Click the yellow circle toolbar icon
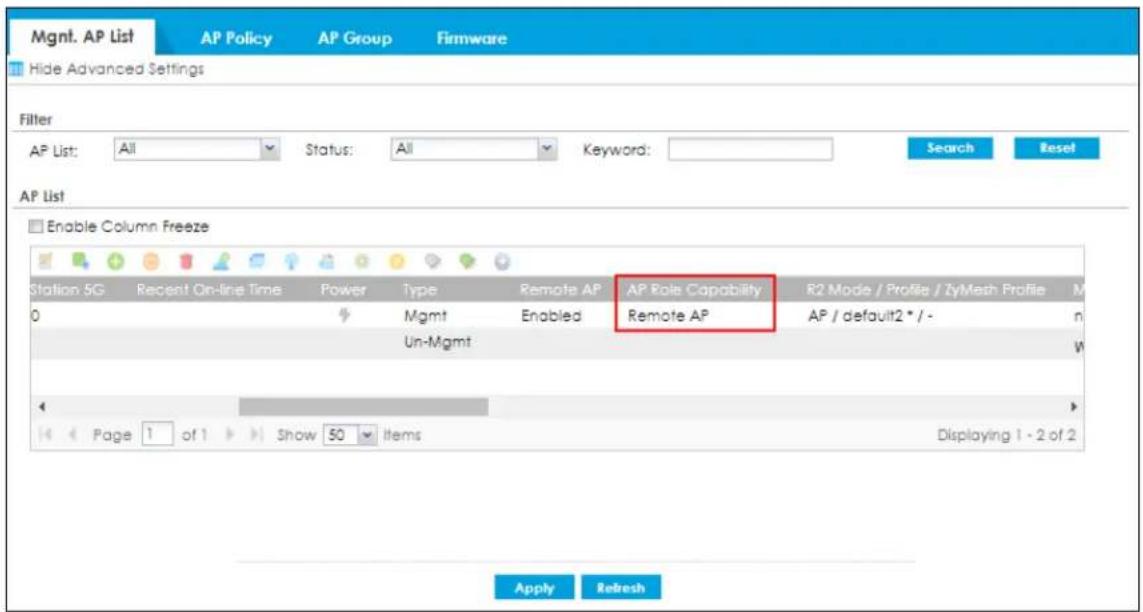Screen dimensions: 1143x612 pyautogui.click(x=397, y=262)
